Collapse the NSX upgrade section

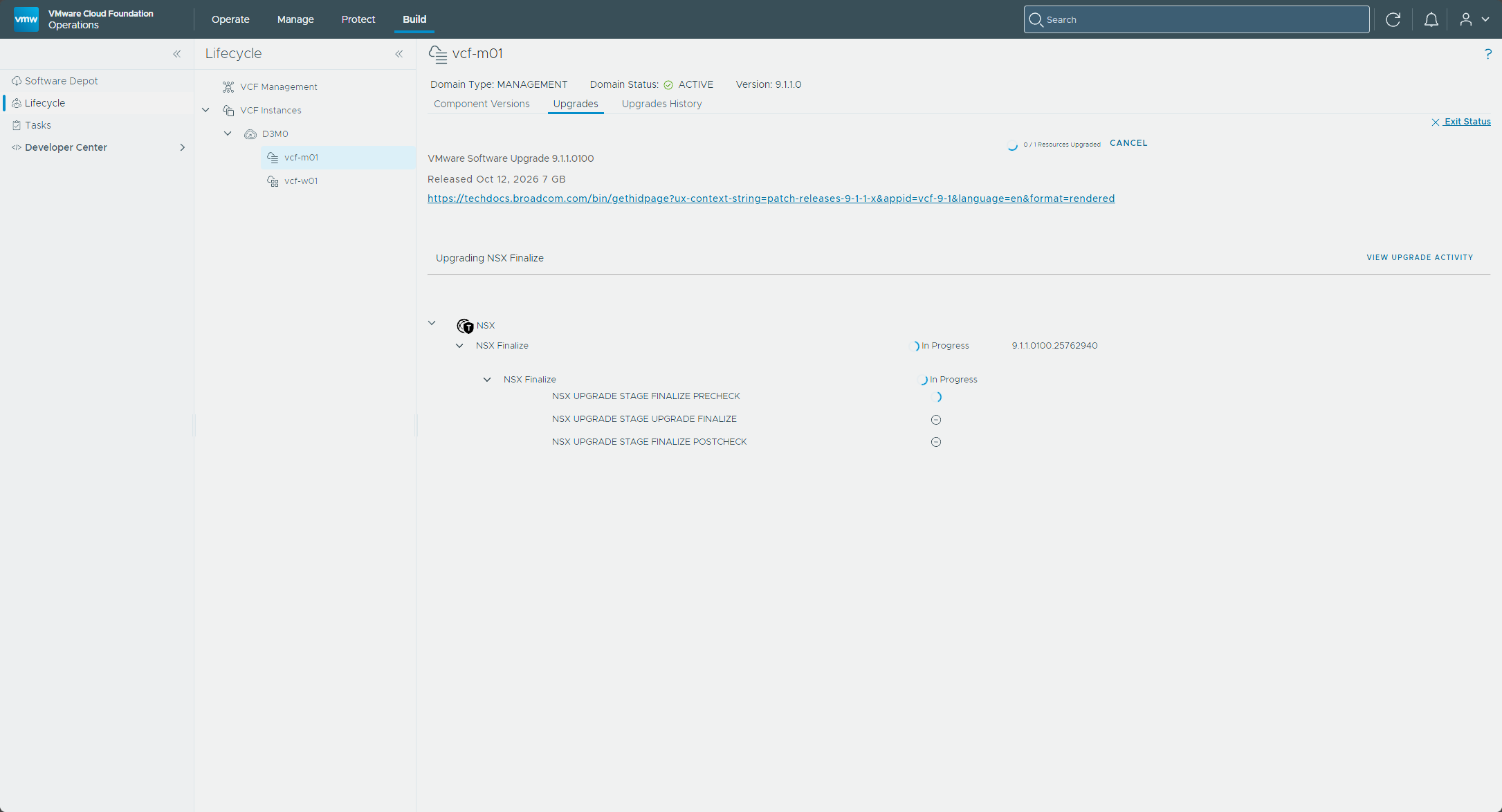point(432,323)
